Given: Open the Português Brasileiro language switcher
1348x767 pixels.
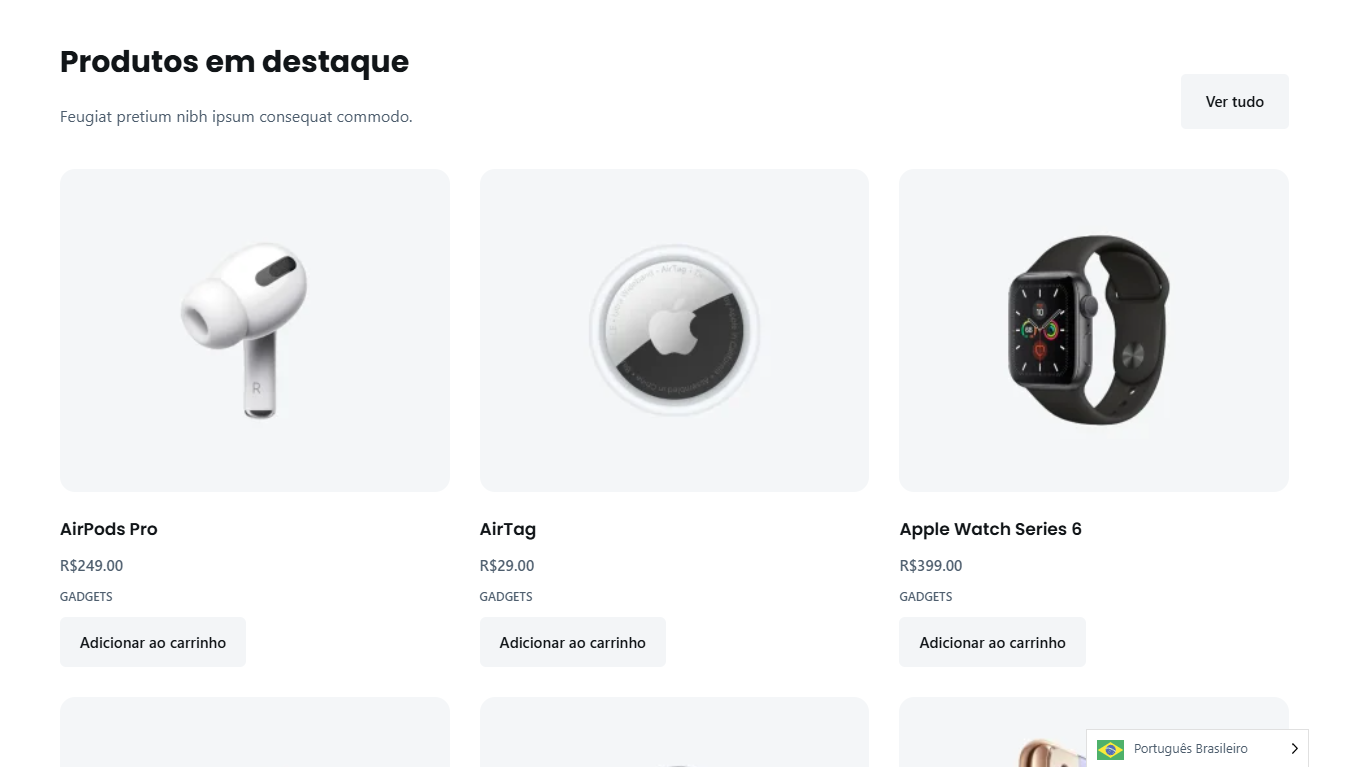Looking at the screenshot, I should [1190, 749].
